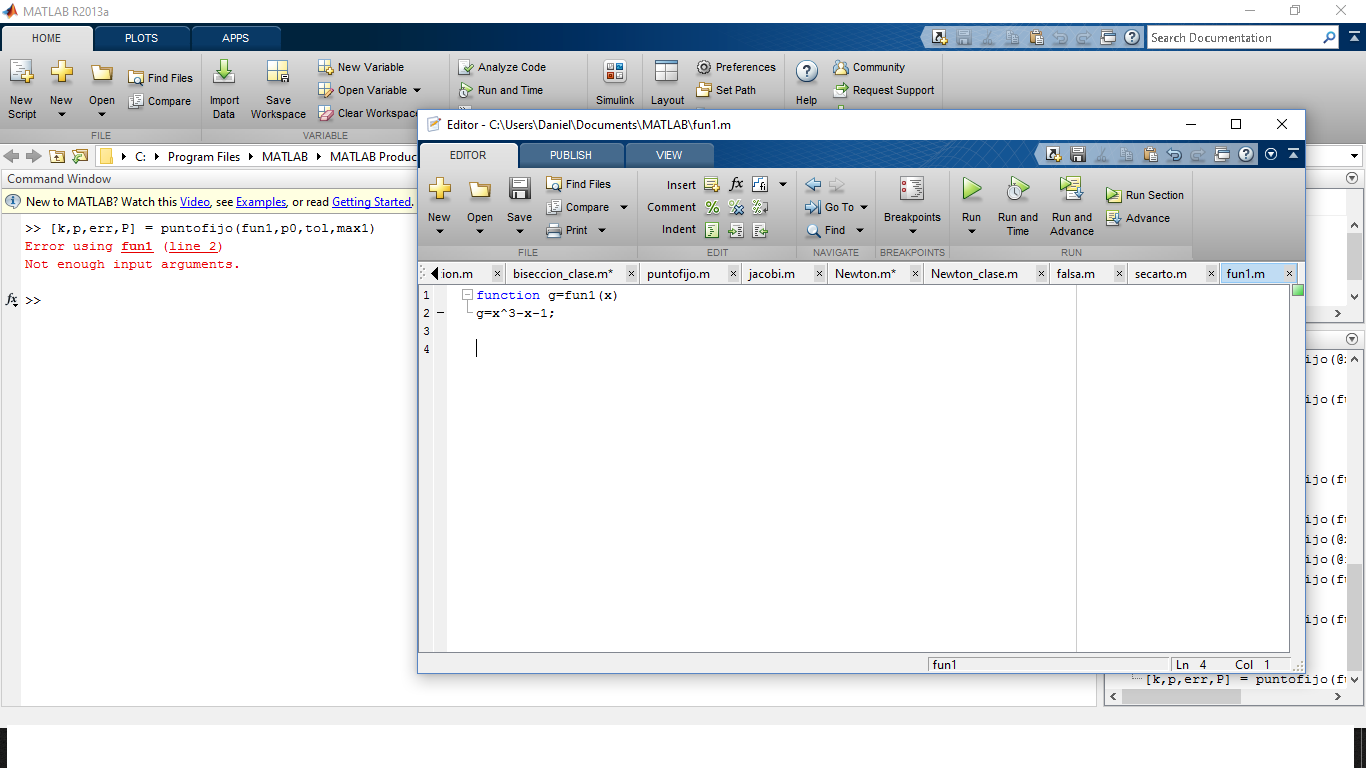Click Browse for folder icon in address bar

[79, 156]
